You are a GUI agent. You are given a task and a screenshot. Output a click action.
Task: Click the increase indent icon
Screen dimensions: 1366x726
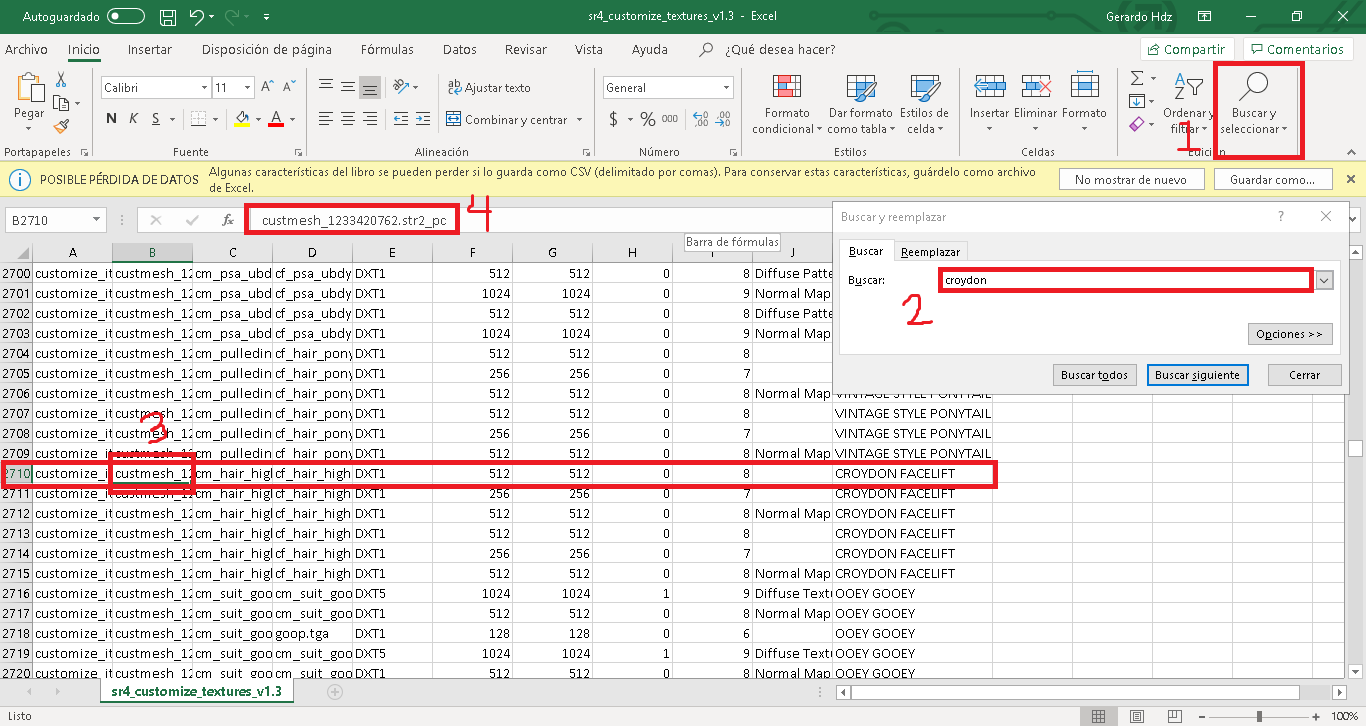423,119
